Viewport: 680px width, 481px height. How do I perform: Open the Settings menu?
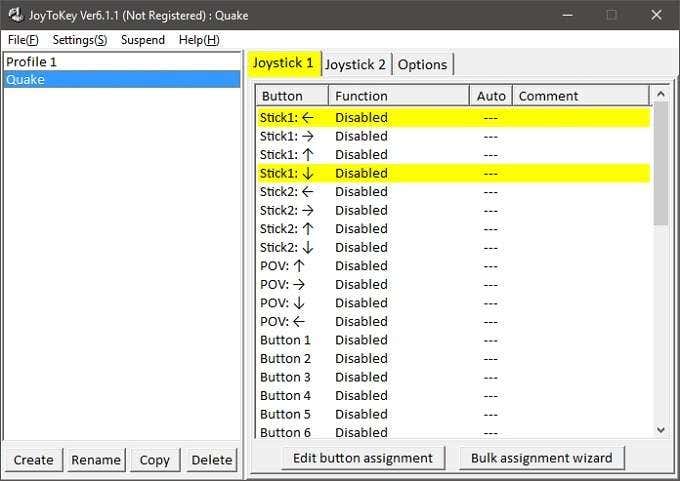(80, 40)
